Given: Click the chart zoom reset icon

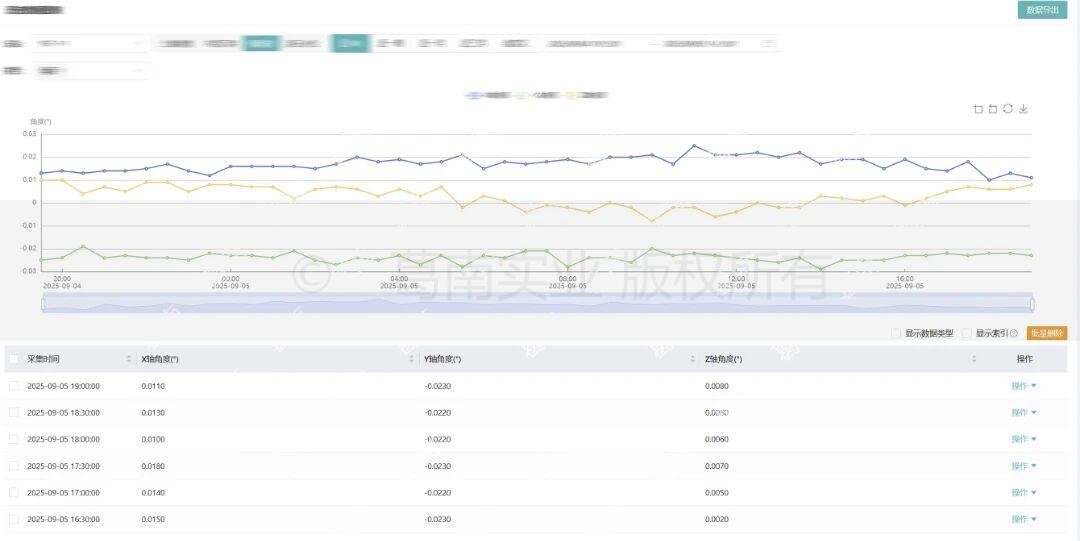Looking at the screenshot, I should tap(993, 109).
